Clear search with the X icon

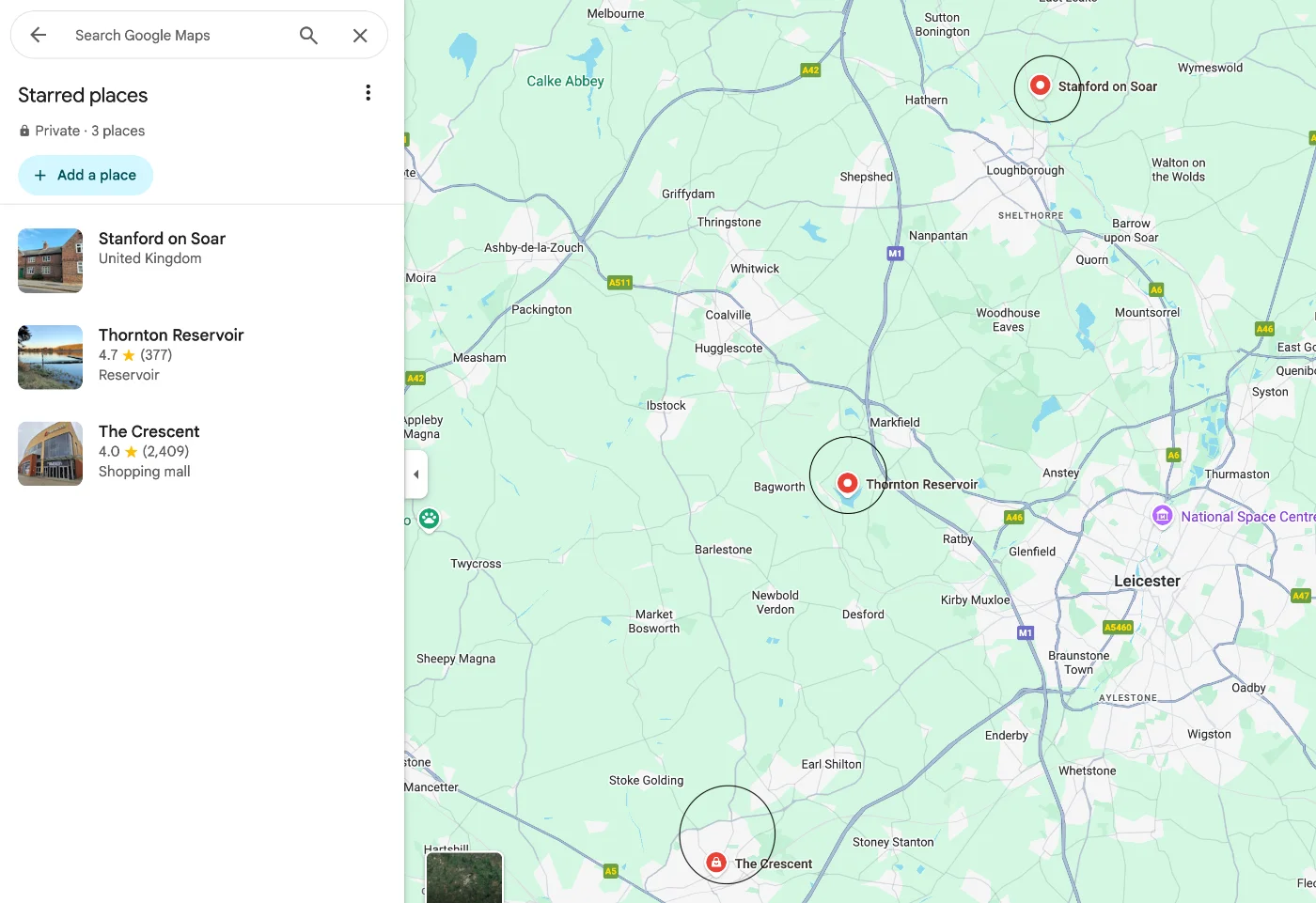coord(360,36)
